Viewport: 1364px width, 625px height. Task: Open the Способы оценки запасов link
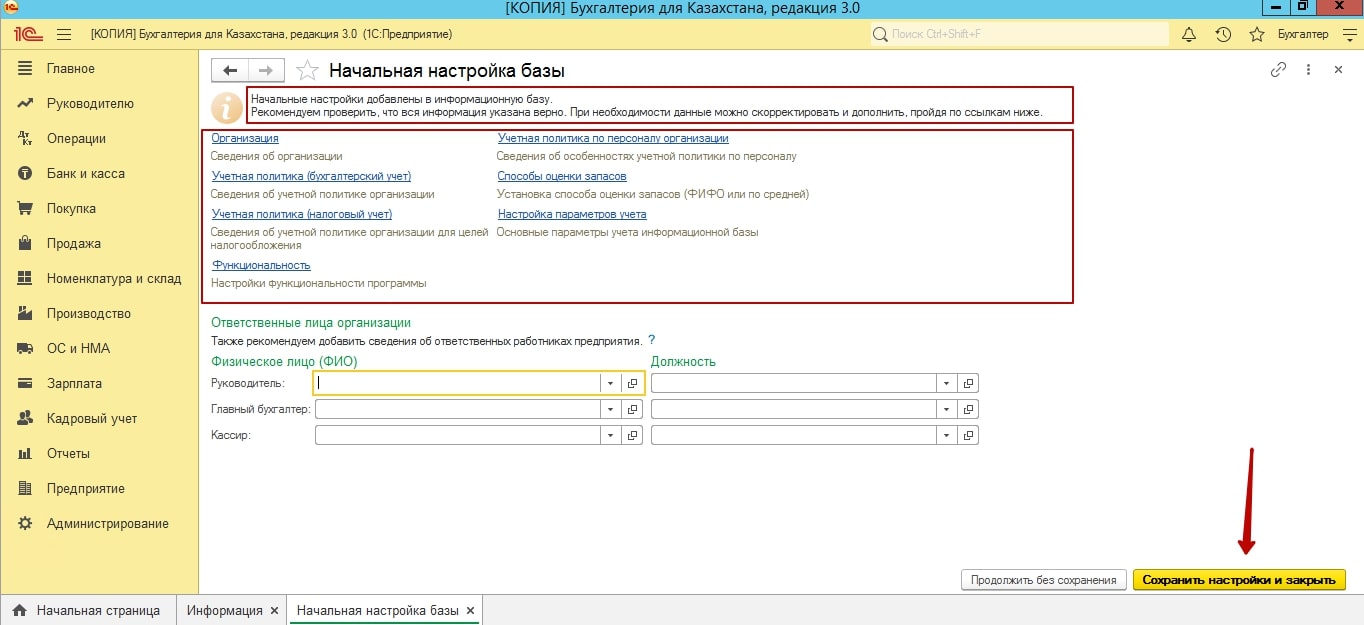coord(562,176)
